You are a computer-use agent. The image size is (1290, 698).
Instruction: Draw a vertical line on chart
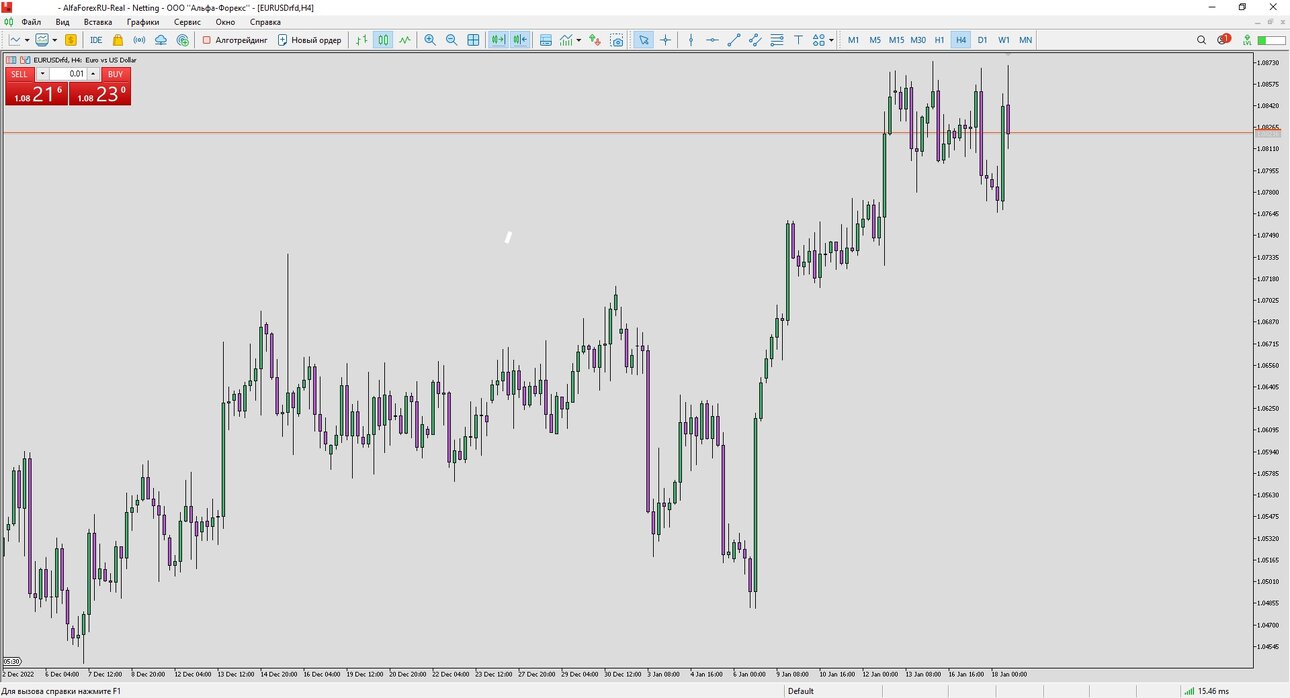coord(691,40)
